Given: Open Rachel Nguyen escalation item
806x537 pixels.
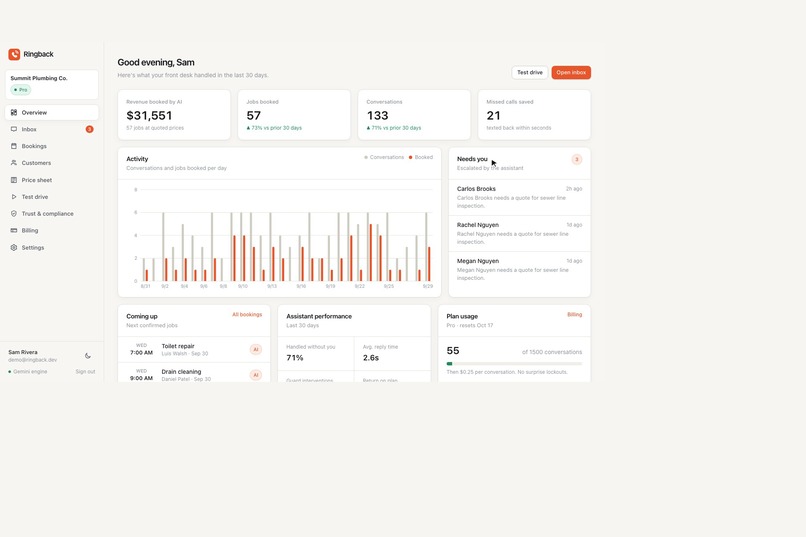Looking at the screenshot, I should click(519, 233).
